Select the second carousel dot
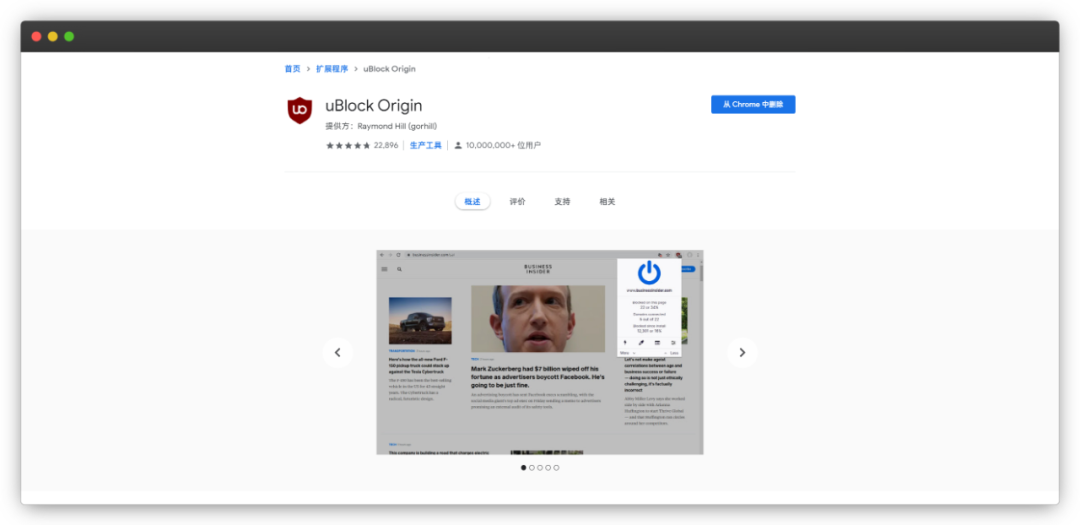This screenshot has width=1080, height=525. click(532, 468)
